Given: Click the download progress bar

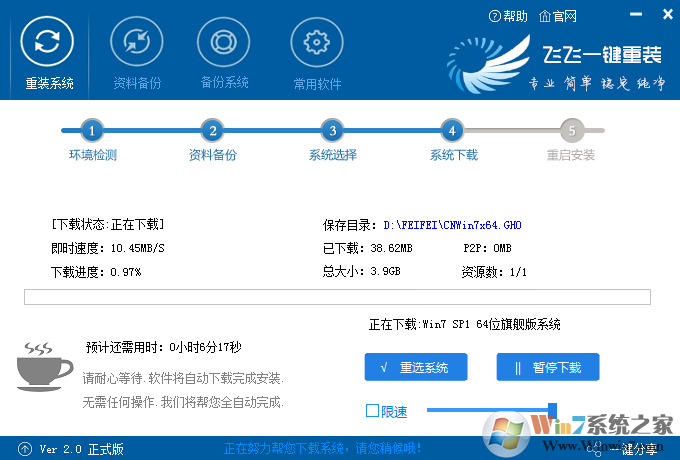Looking at the screenshot, I should [337, 297].
